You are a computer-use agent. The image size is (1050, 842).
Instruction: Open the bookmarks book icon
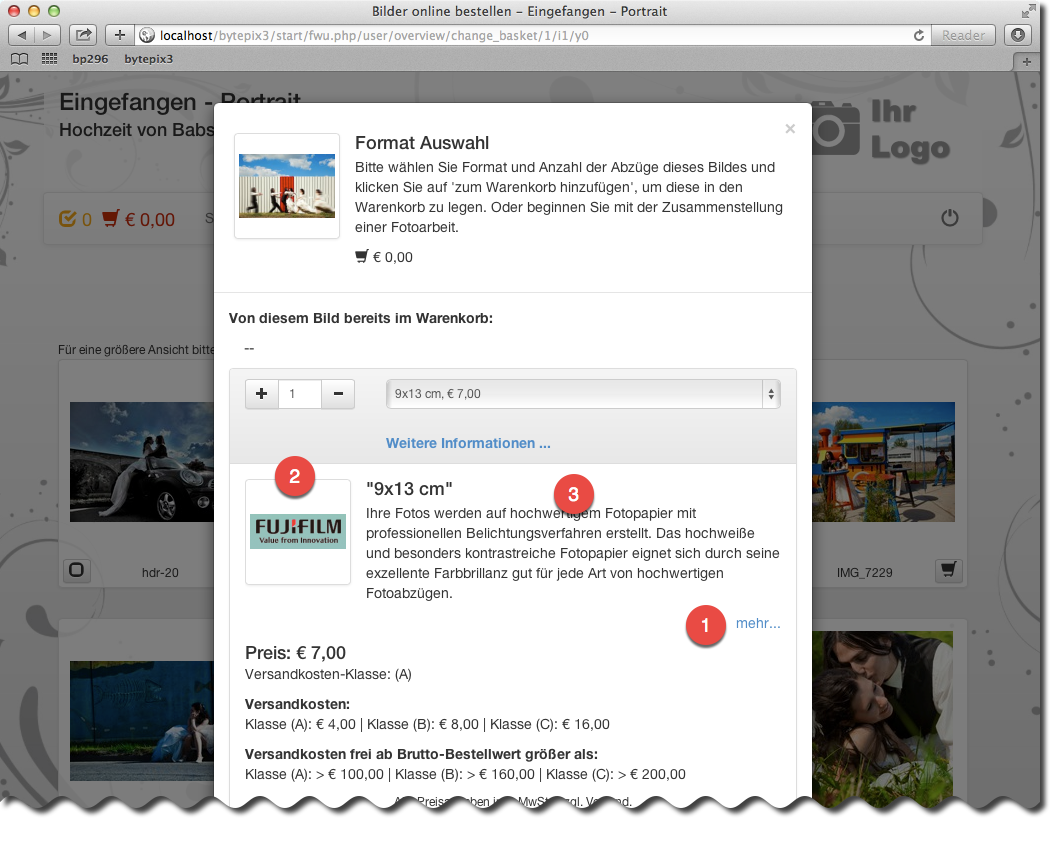pos(19,59)
